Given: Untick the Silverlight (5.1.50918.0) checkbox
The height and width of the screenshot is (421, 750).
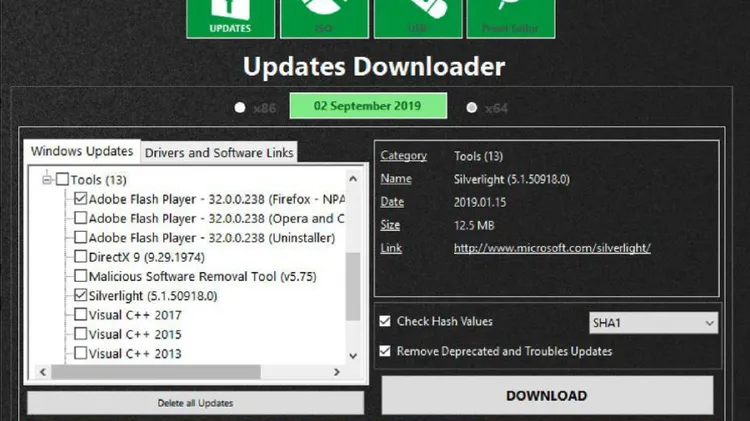Looking at the screenshot, I should point(80,295).
